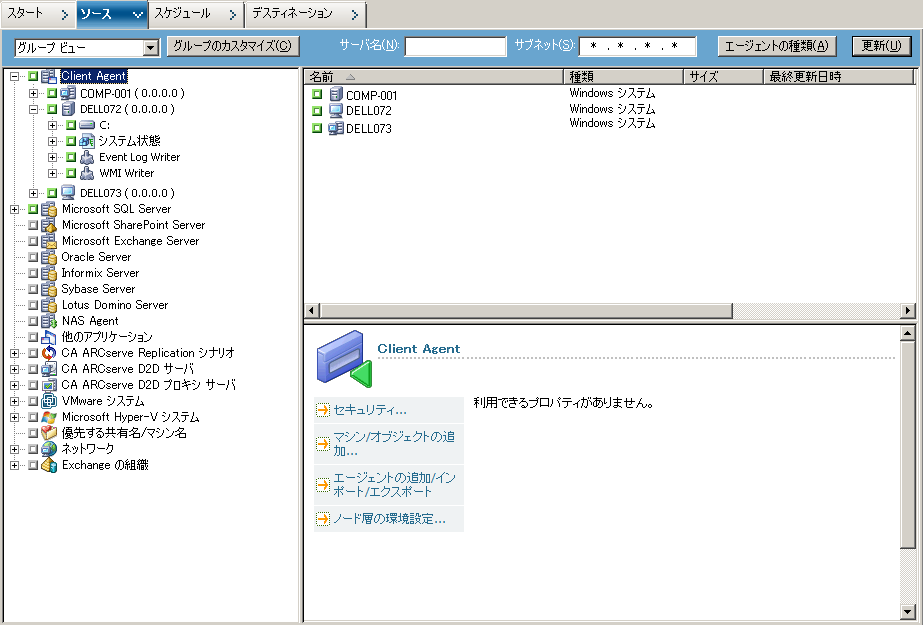
Task: Collapse the Client Agent tree node
Action: click(x=15, y=77)
